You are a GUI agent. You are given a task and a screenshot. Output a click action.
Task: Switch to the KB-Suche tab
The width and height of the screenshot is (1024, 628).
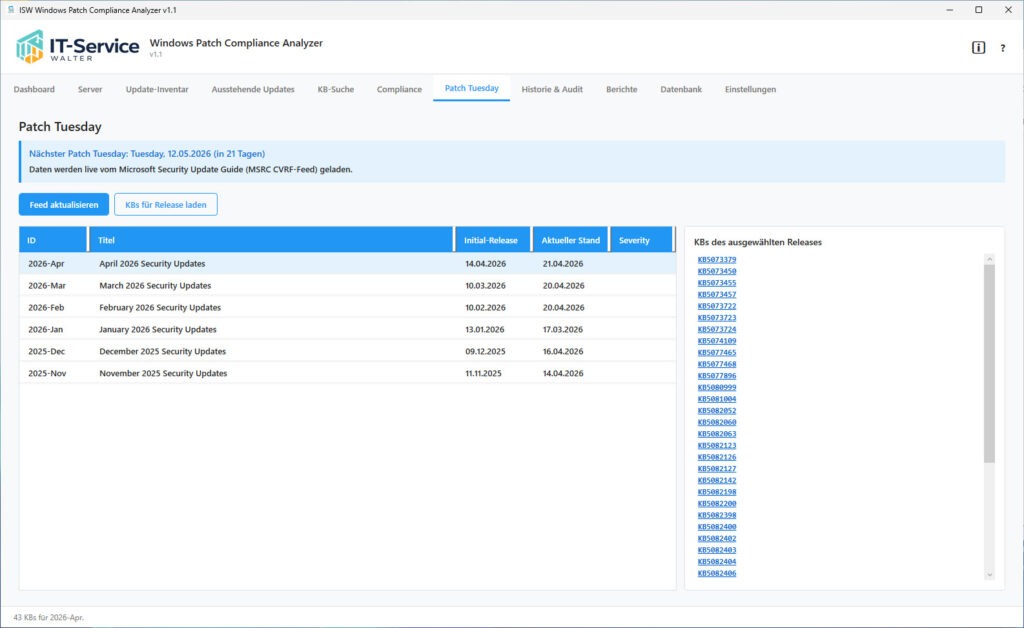point(335,89)
